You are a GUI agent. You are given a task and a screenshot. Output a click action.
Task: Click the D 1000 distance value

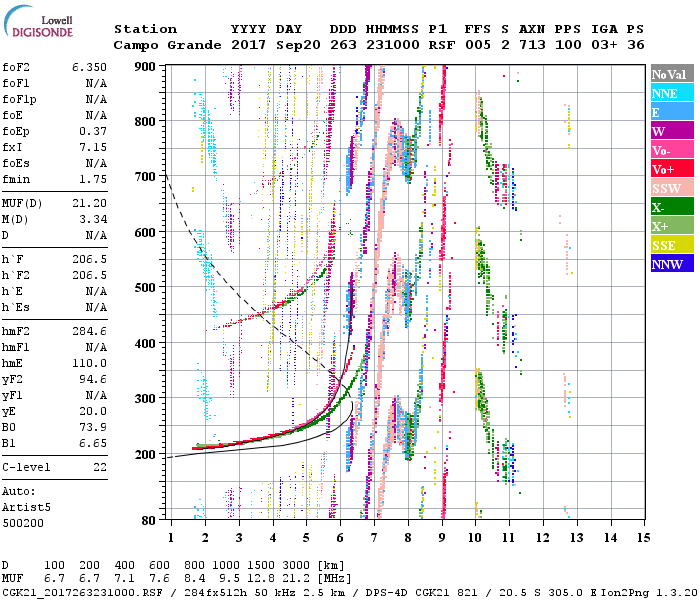pyautogui.click(x=225, y=565)
